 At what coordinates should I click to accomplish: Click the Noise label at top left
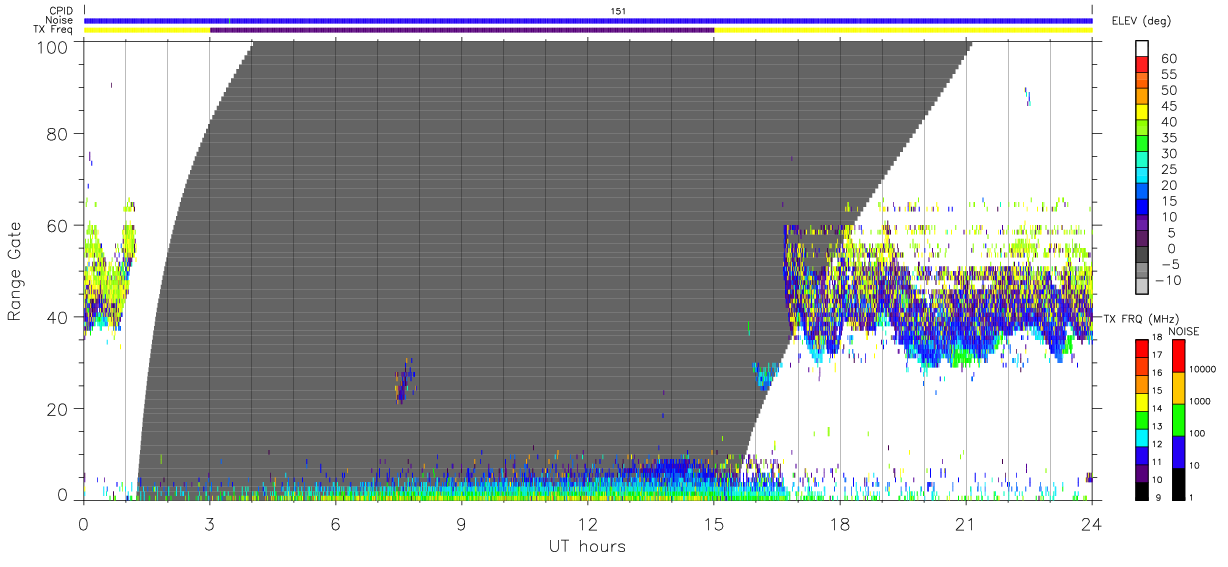tap(59, 20)
